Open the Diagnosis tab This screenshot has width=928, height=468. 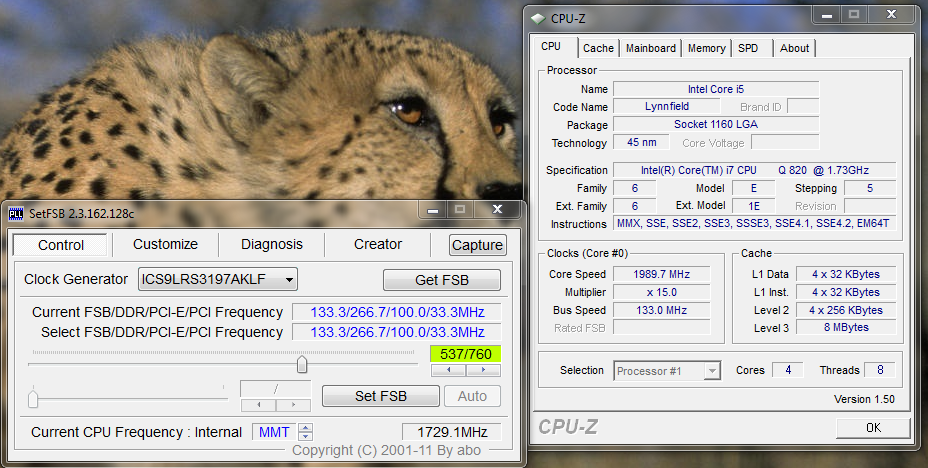pyautogui.click(x=271, y=244)
